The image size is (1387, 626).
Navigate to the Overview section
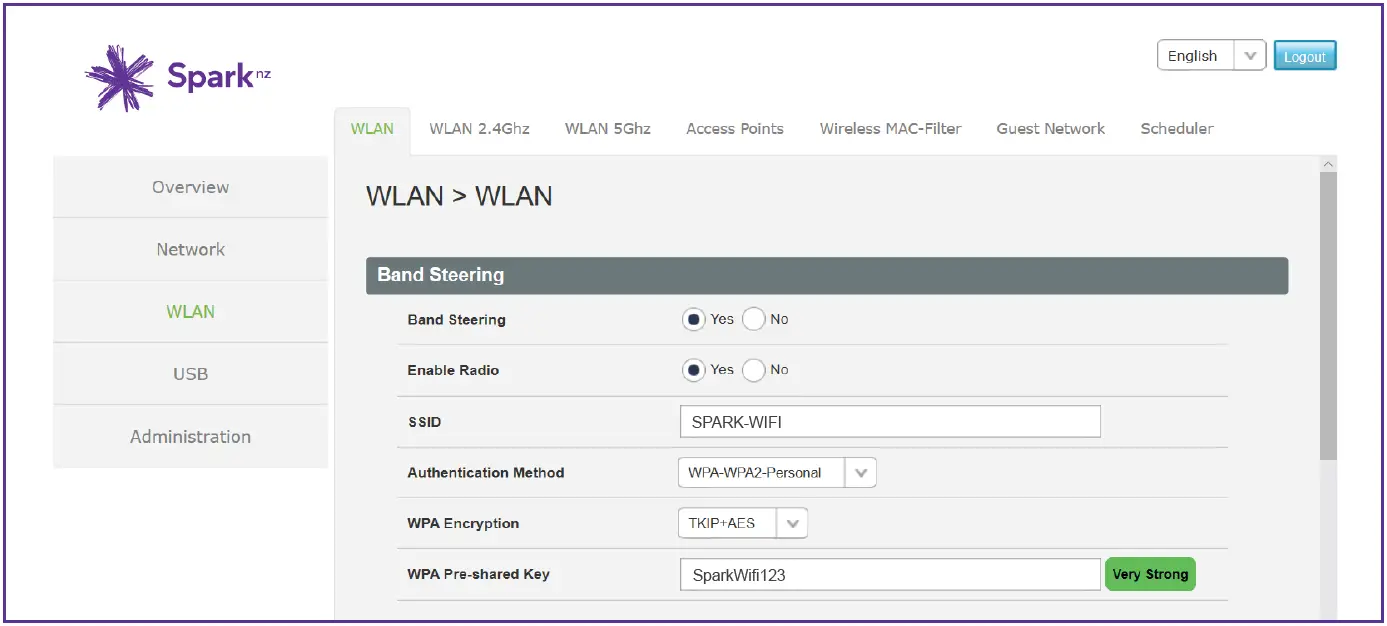click(190, 186)
